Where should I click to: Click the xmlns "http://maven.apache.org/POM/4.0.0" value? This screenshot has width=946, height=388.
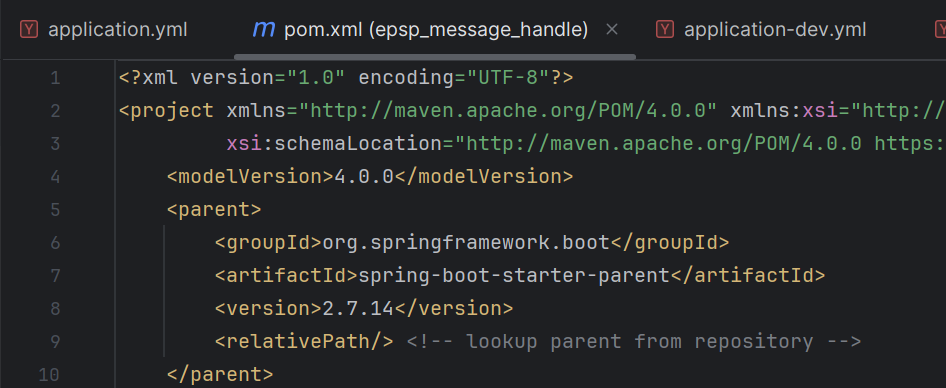[508, 111]
